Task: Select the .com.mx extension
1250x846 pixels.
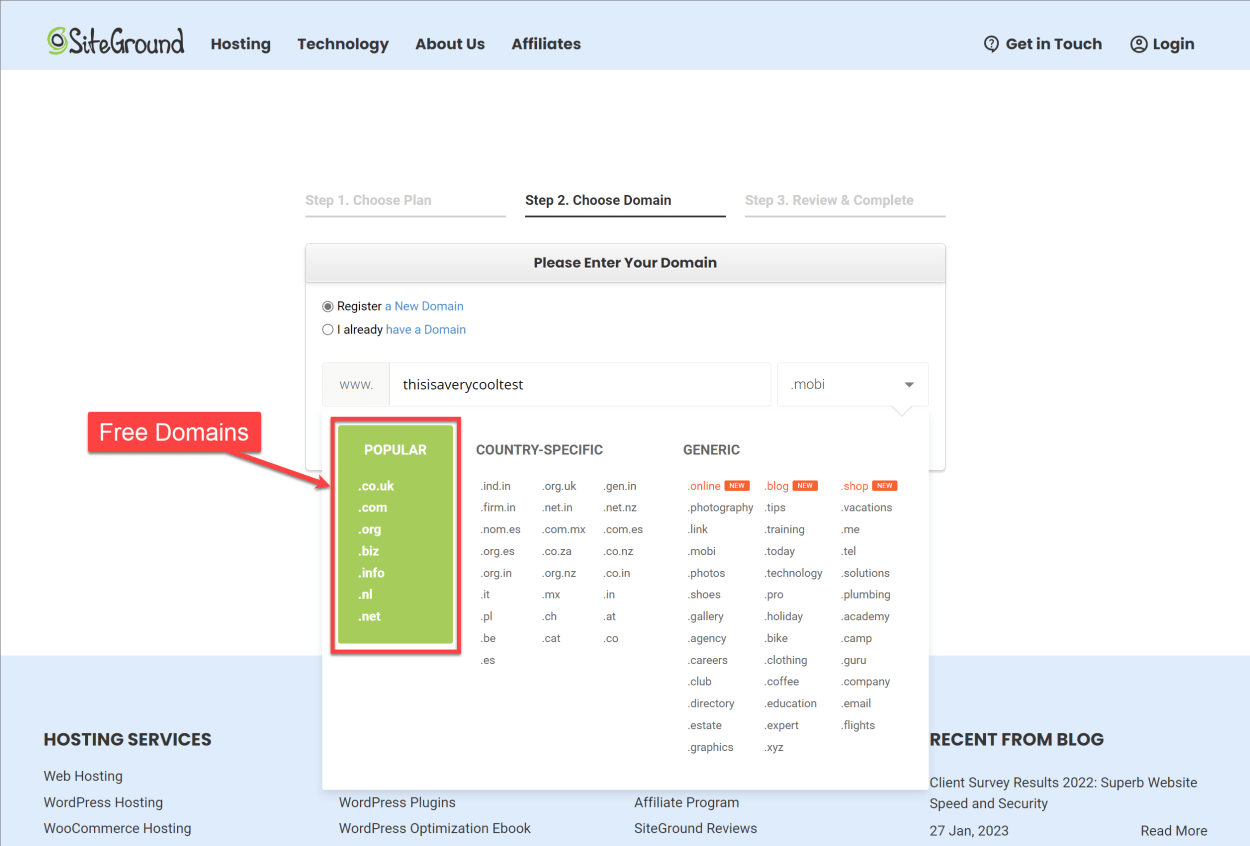Action: [x=564, y=530]
